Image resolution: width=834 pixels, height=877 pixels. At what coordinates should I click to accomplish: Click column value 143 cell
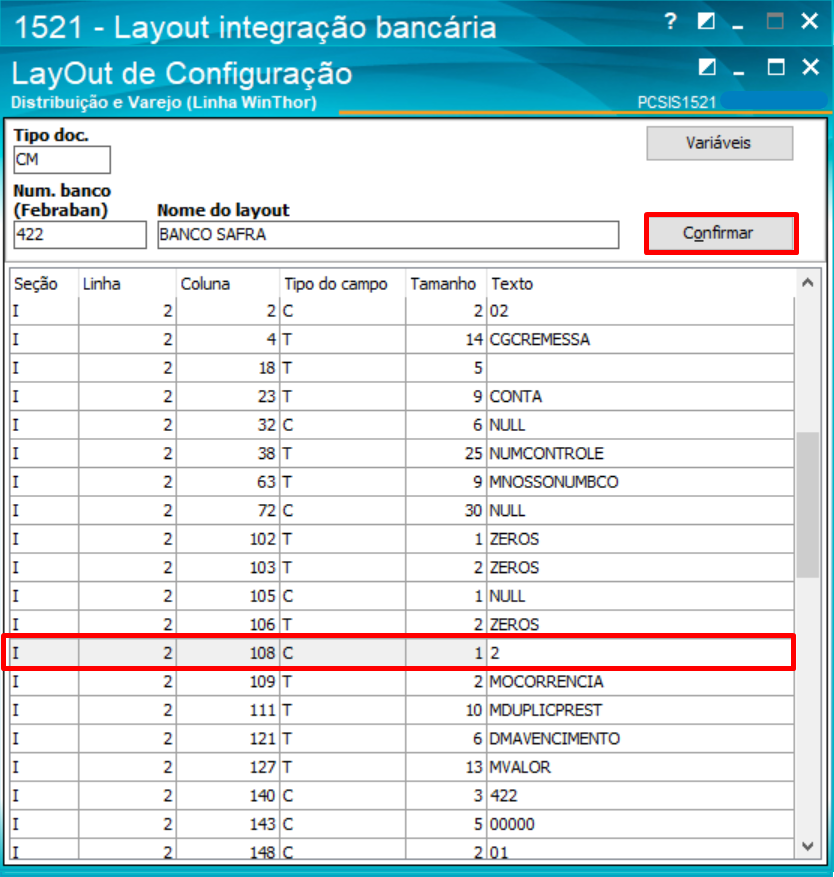(x=228, y=824)
